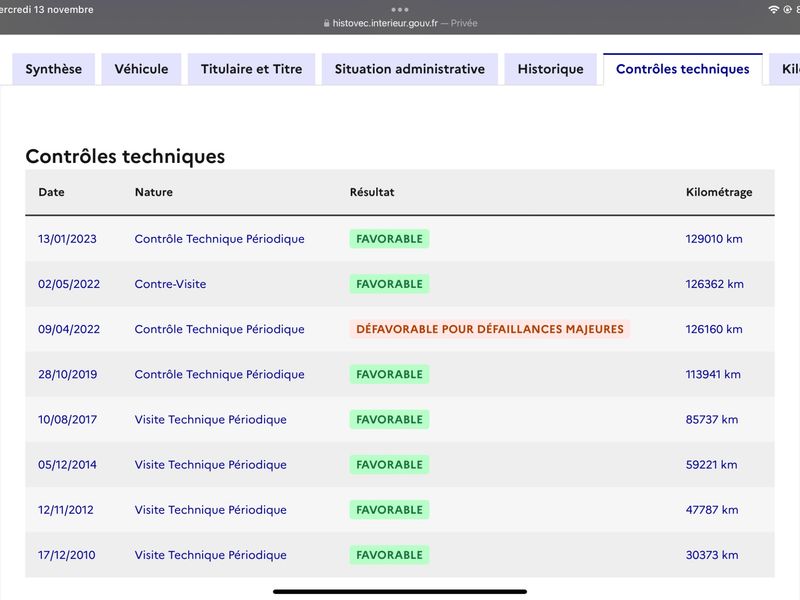This screenshot has height=600, width=800.
Task: Click the date 10/08/2017
Action: point(67,419)
